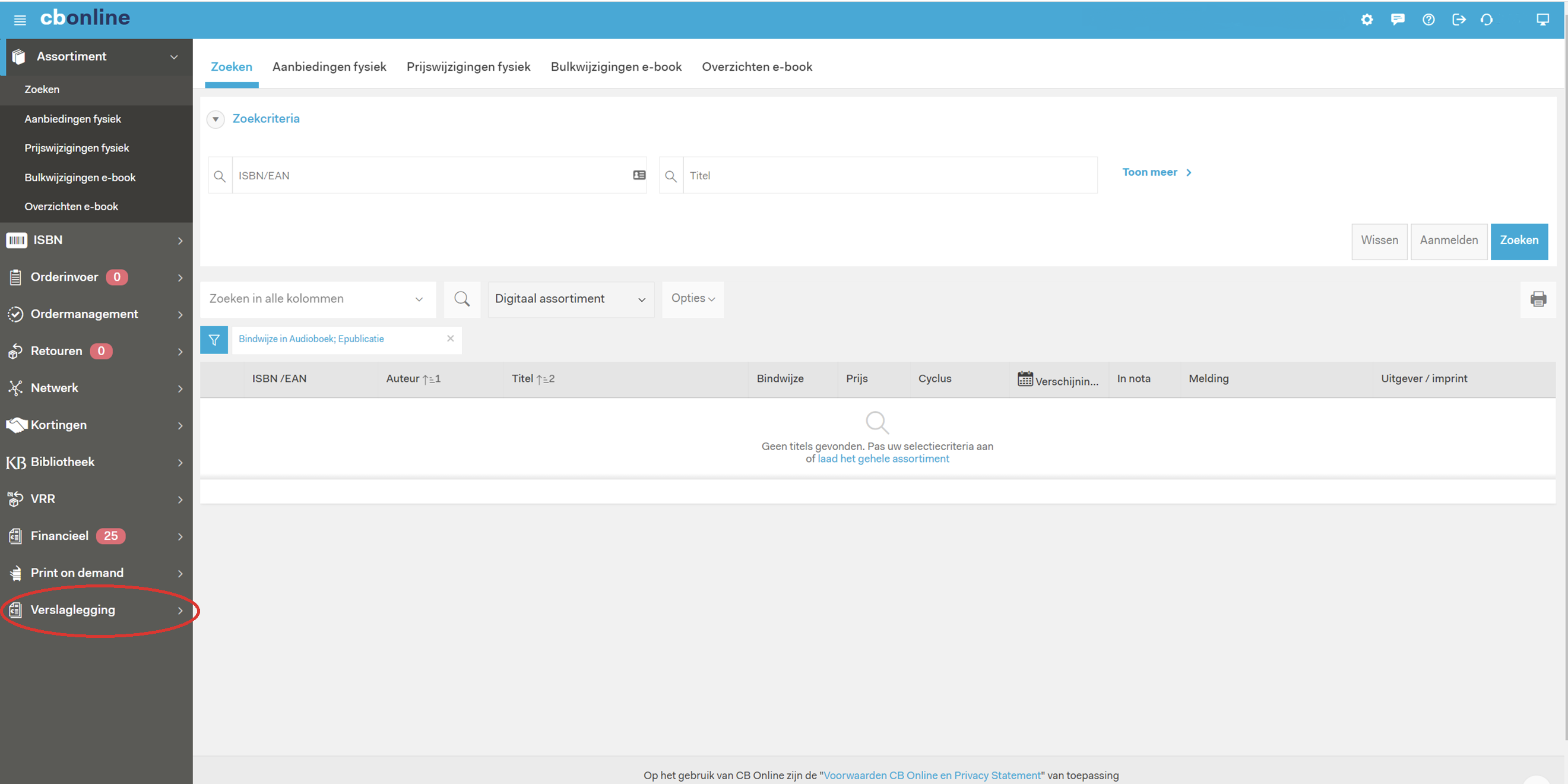Click the KB Bibliotheek icon

pyautogui.click(x=16, y=463)
